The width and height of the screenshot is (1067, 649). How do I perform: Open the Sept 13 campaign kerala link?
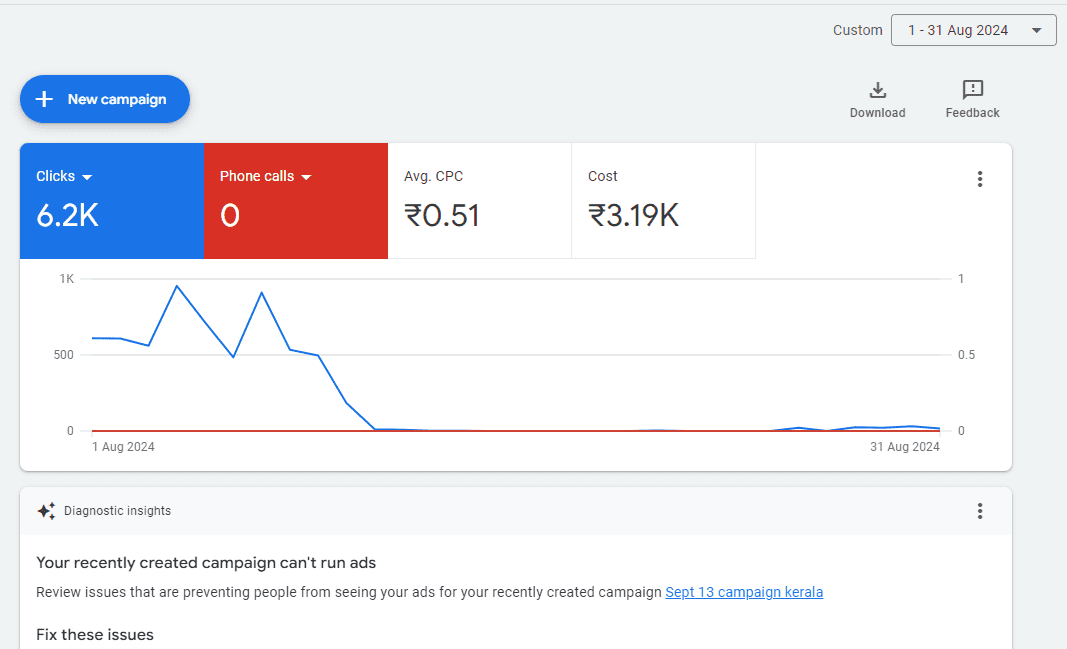(x=744, y=592)
